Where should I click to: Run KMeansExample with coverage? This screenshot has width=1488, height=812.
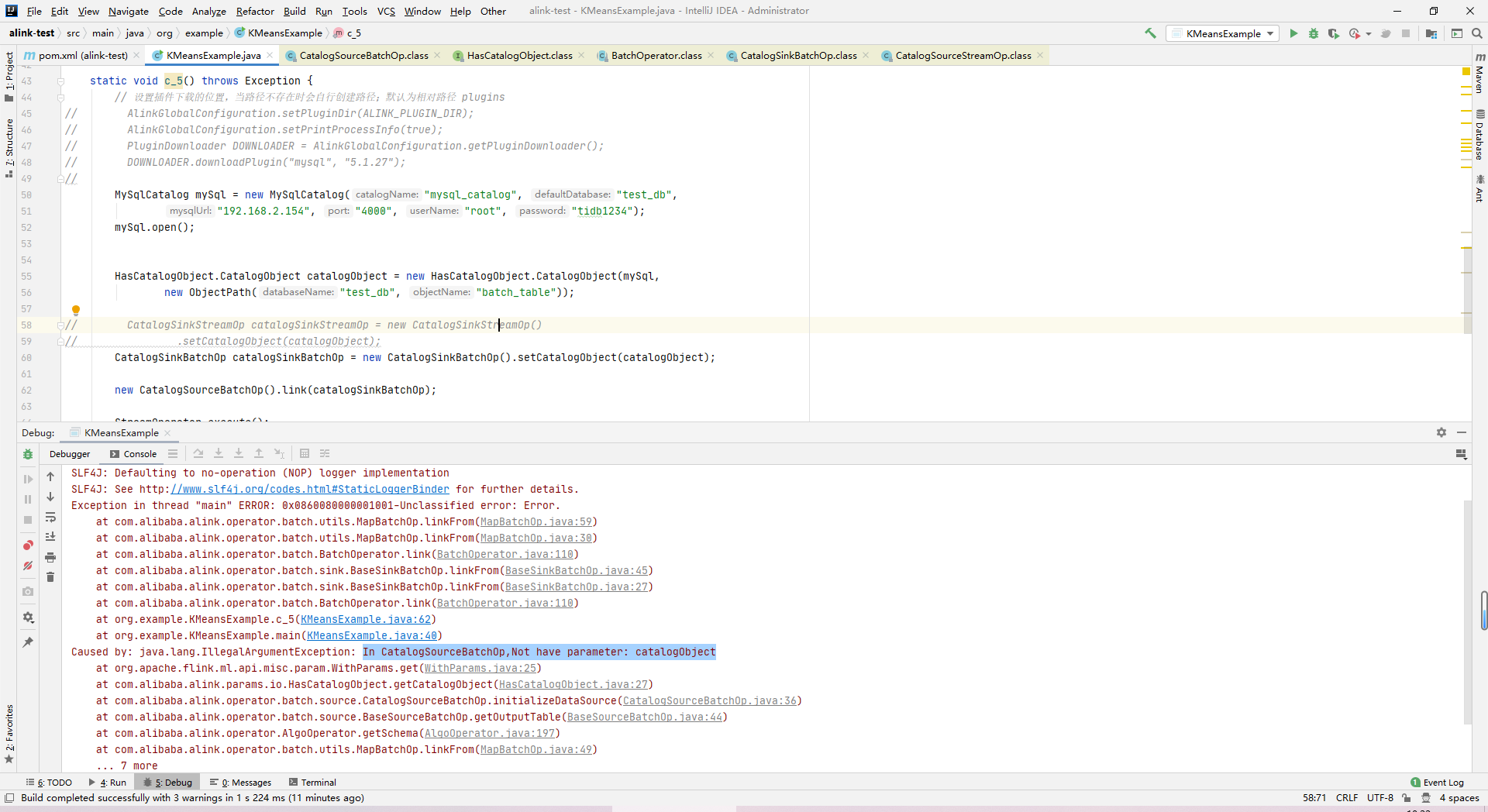(x=1334, y=33)
